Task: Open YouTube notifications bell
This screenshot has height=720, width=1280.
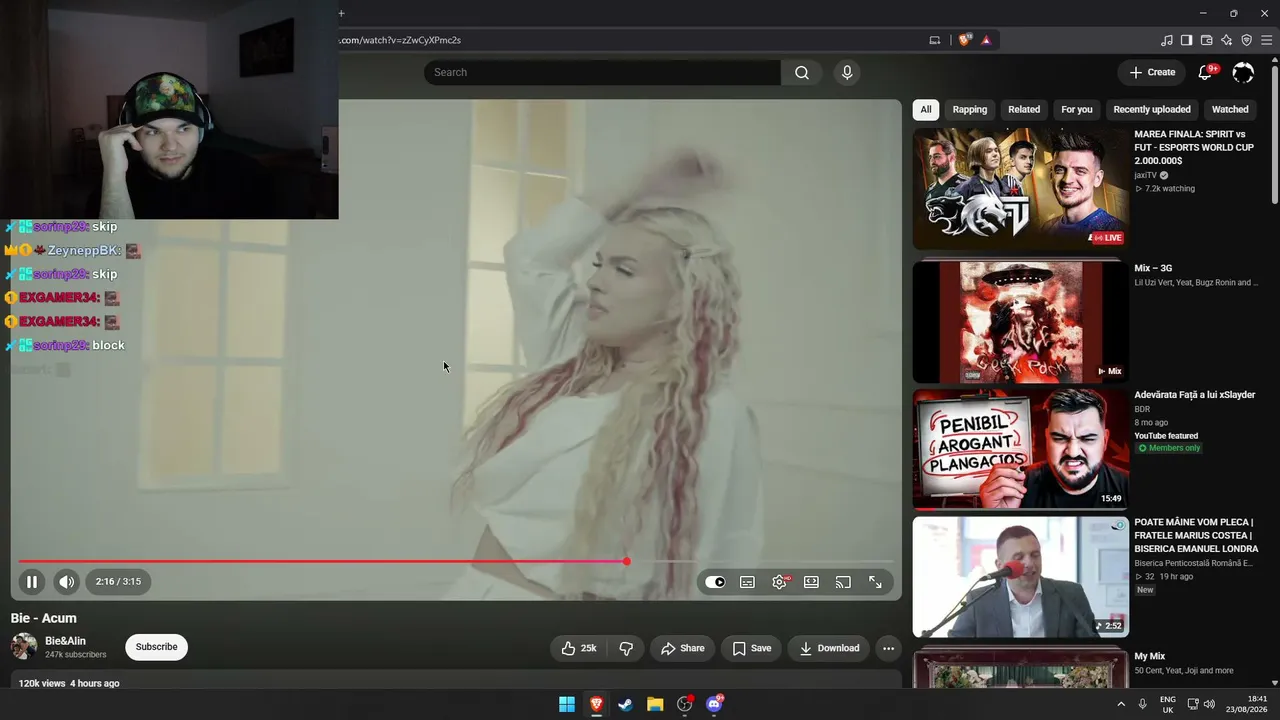Action: click(x=1205, y=72)
